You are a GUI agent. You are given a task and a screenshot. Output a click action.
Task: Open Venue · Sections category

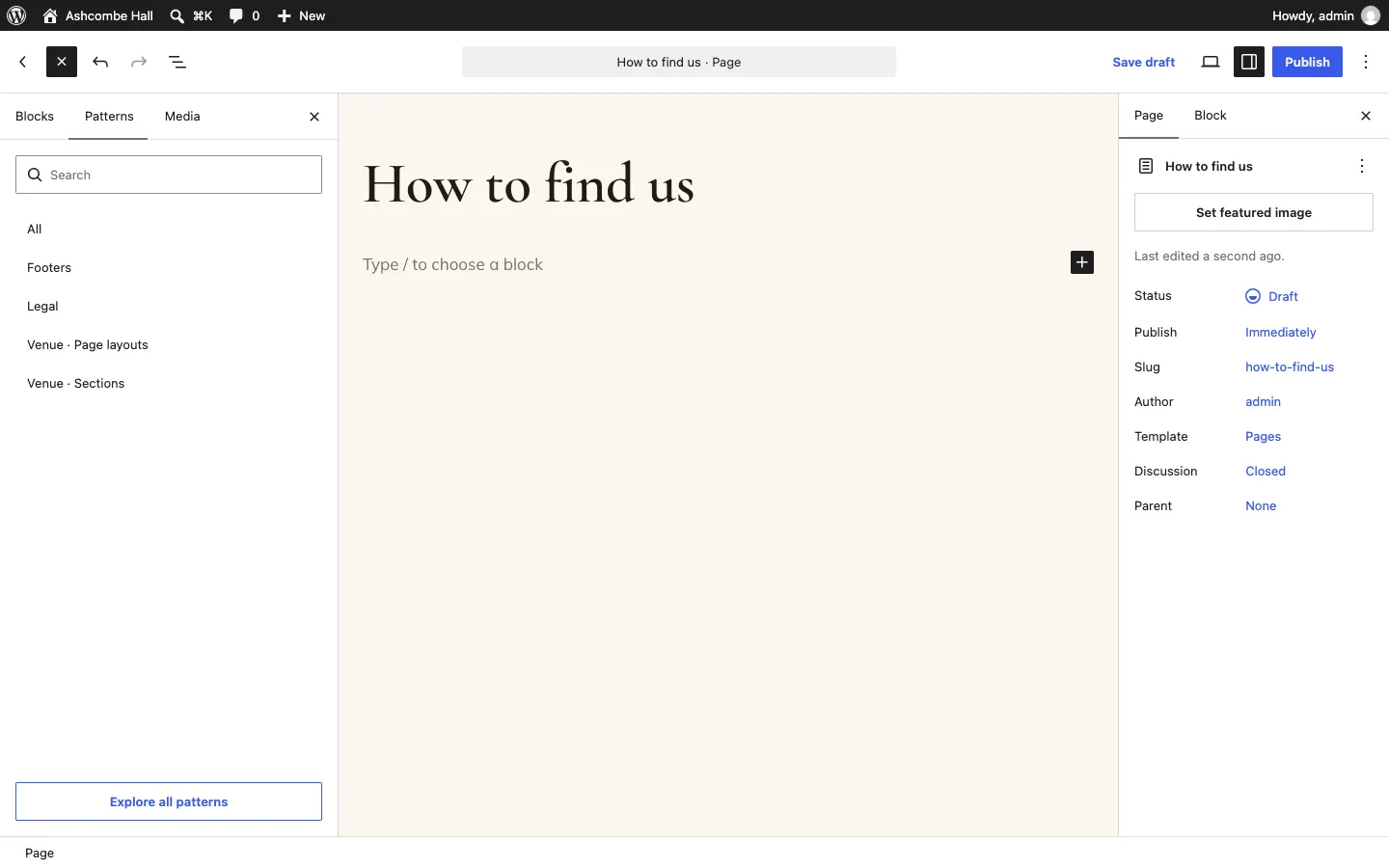point(169,384)
